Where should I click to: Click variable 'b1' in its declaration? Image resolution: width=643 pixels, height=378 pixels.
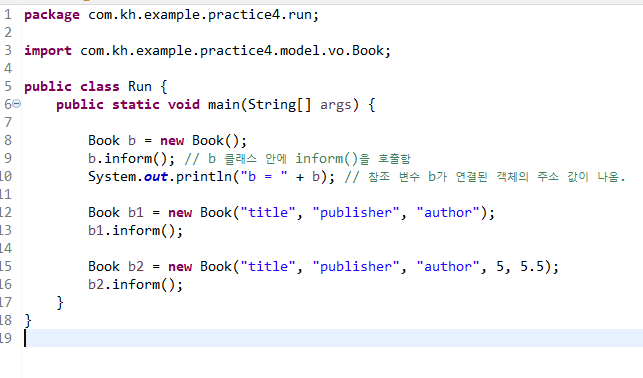(136, 212)
